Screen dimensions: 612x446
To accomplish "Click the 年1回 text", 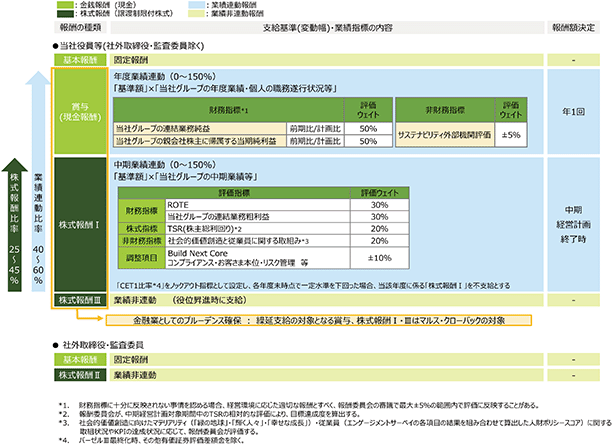I will click(x=573, y=112).
